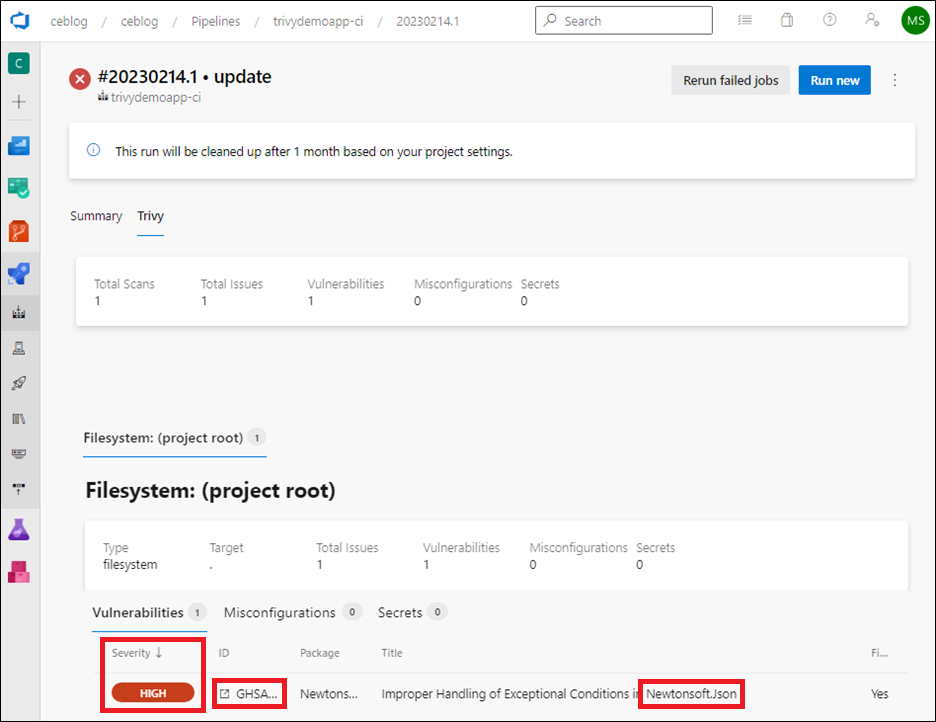Click the failed run status icon
The width and height of the screenshot is (936, 722).
tap(80, 79)
